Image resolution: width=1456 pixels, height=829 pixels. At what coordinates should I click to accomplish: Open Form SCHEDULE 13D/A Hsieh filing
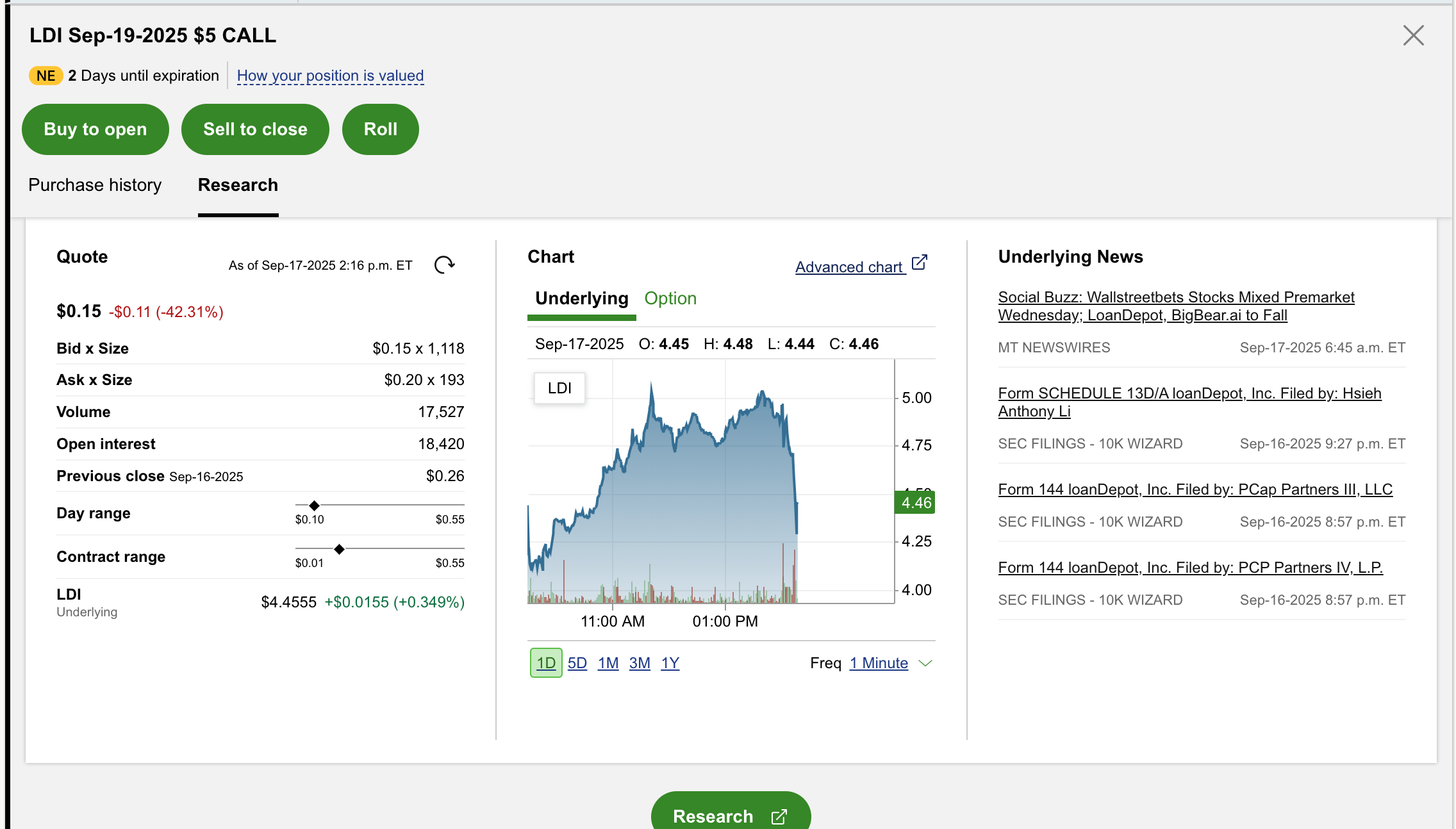pos(1189,402)
